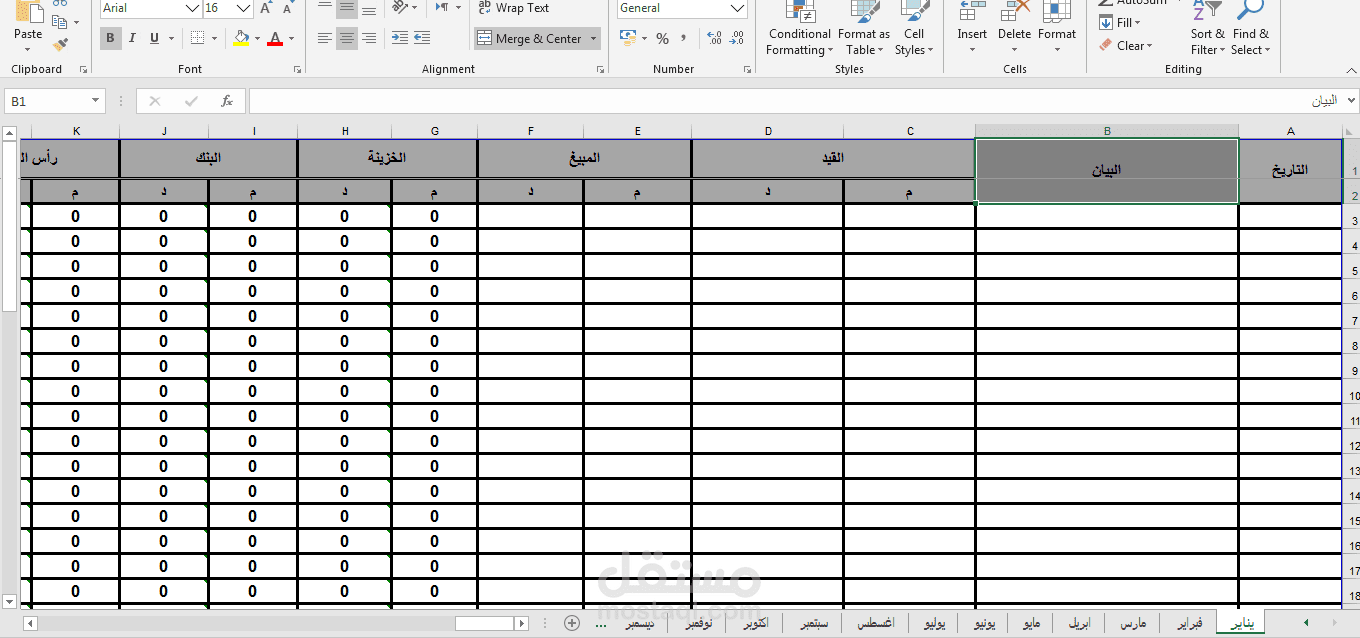Click into the formula bar
Image resolution: width=1360 pixels, height=638 pixels.
pyautogui.click(x=795, y=101)
